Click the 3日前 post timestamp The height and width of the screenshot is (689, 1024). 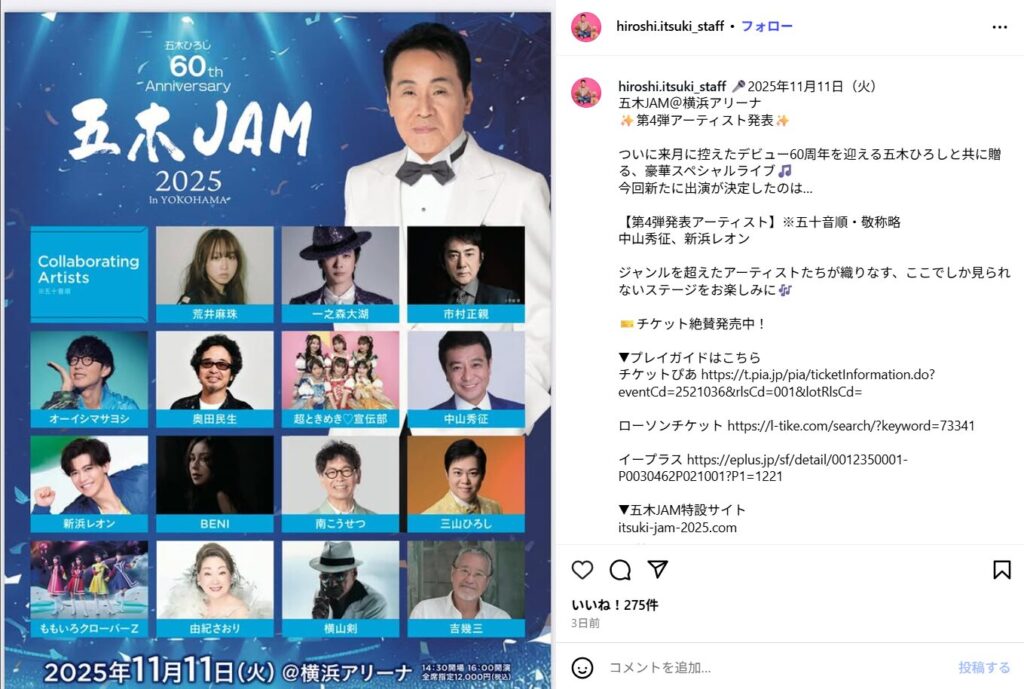(x=585, y=623)
